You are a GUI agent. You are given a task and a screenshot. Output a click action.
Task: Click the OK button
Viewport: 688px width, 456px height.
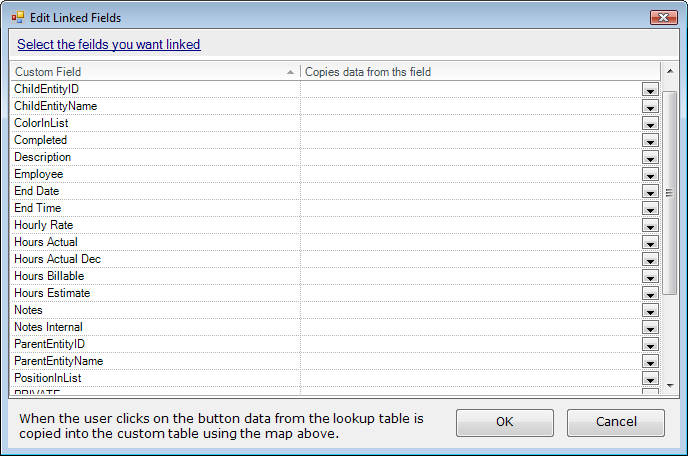tap(505, 422)
